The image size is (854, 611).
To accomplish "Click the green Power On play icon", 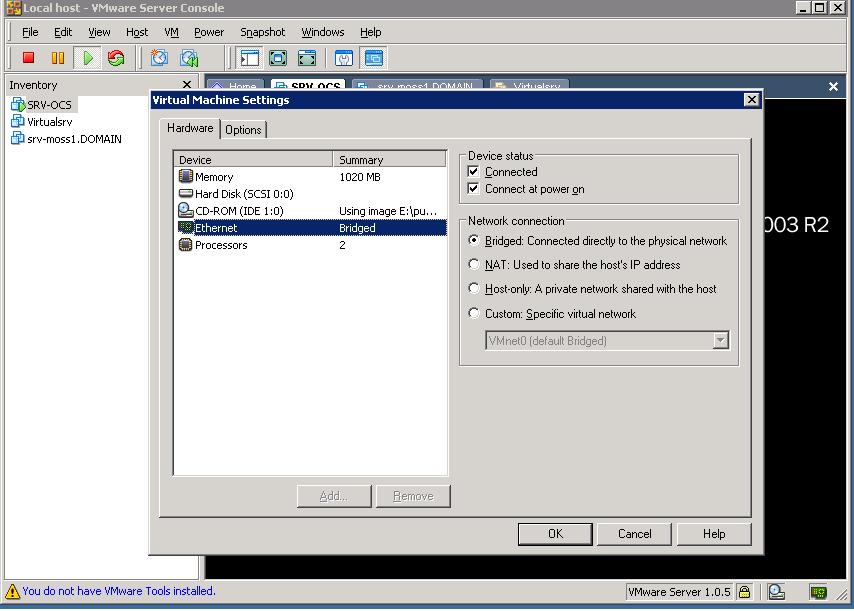I will (87, 58).
